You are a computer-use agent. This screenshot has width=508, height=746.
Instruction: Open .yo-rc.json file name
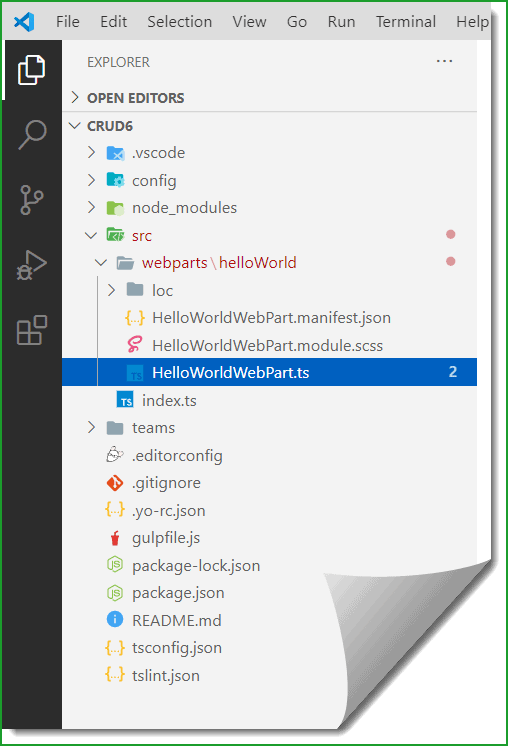(168, 511)
